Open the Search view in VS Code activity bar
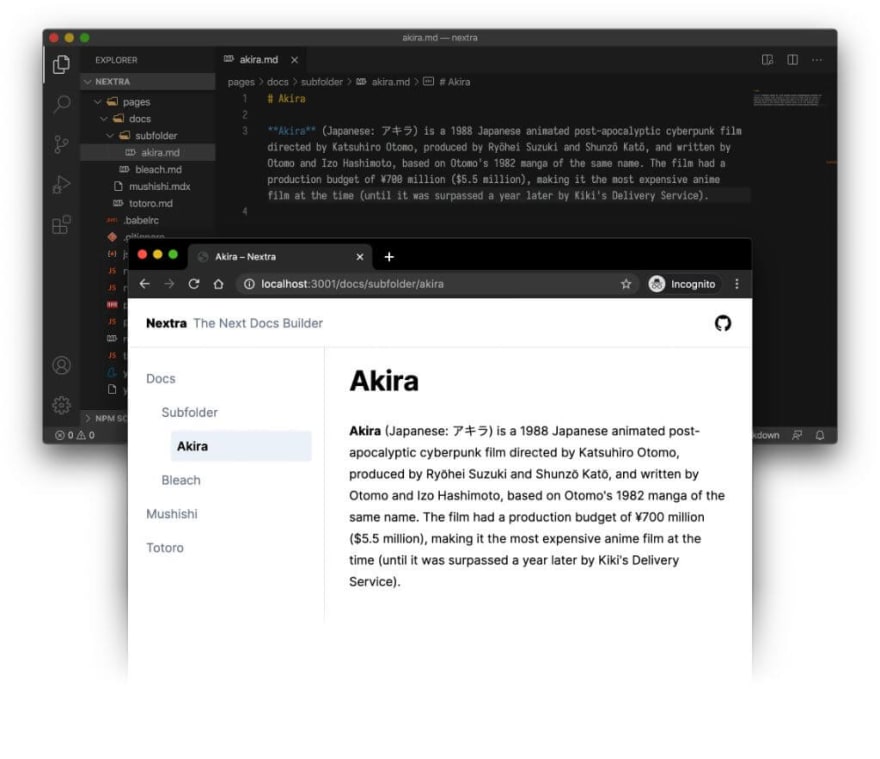This screenshot has height=759, width=880. pyautogui.click(x=61, y=104)
